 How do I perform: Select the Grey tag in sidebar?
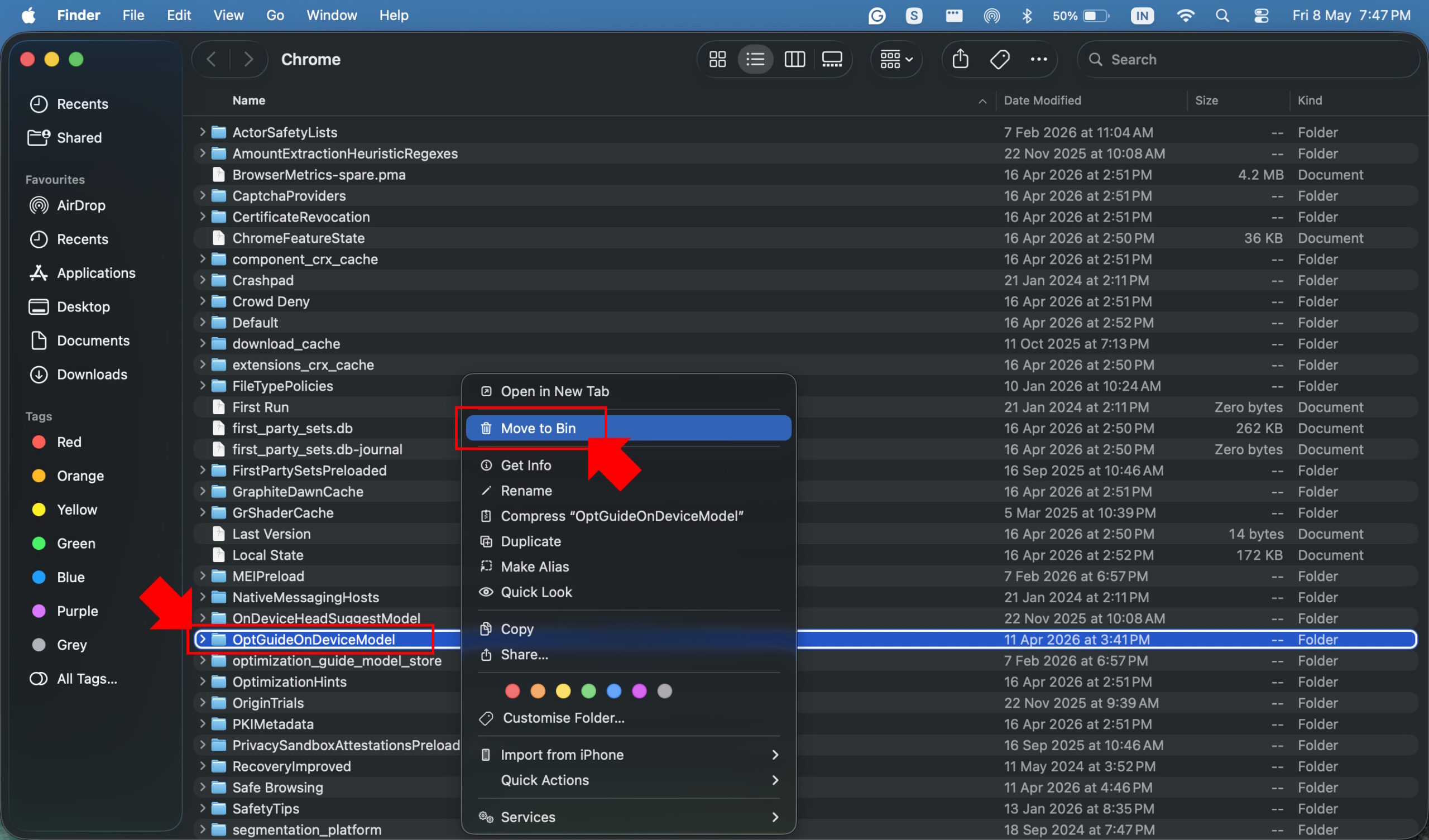[x=71, y=645]
